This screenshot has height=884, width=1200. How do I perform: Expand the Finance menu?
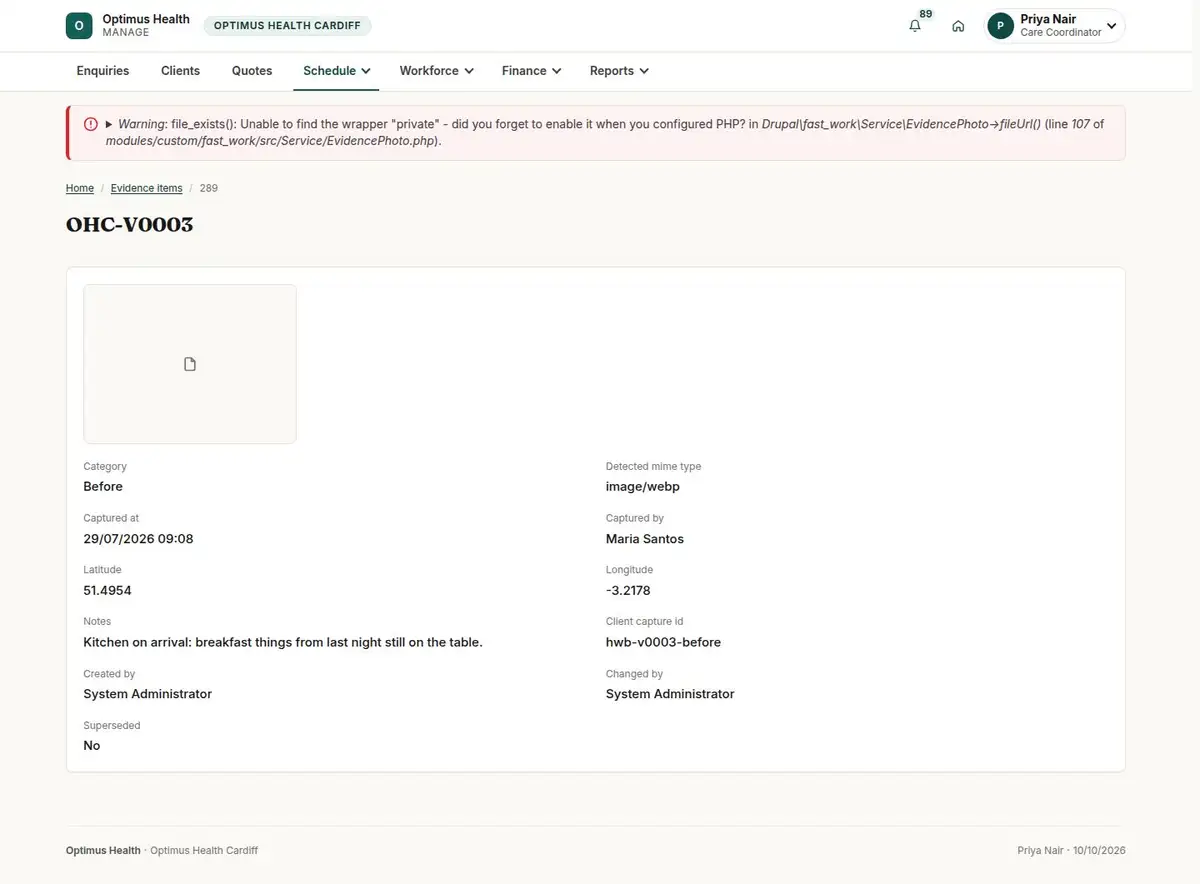coord(531,71)
